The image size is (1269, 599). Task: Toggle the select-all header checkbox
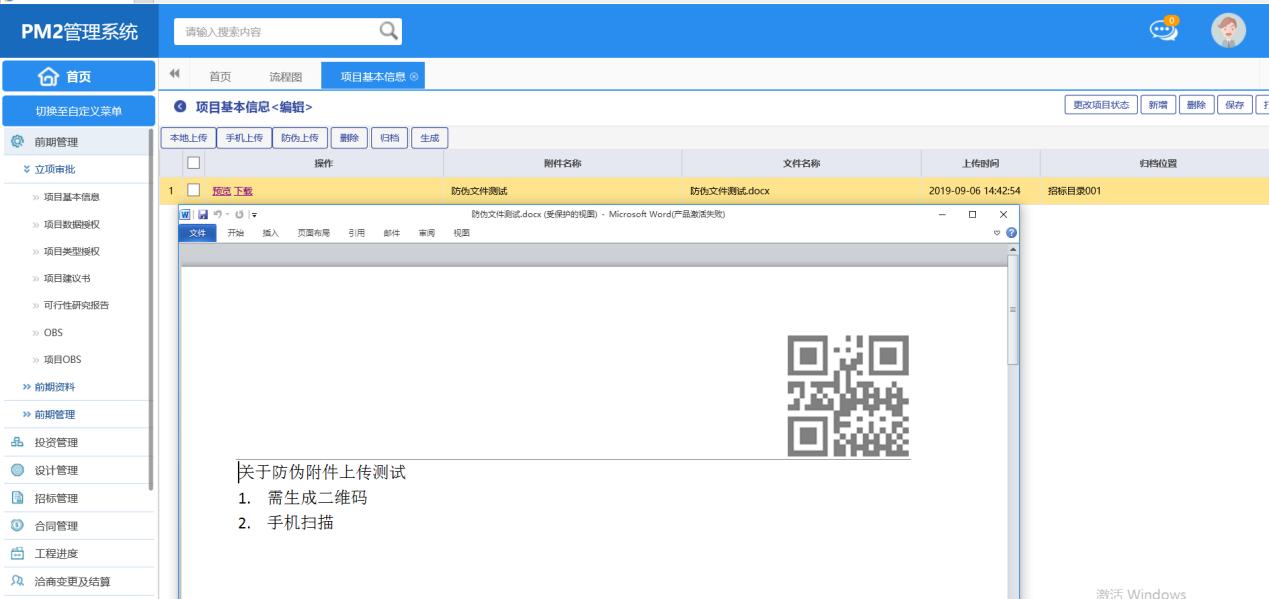click(x=194, y=163)
